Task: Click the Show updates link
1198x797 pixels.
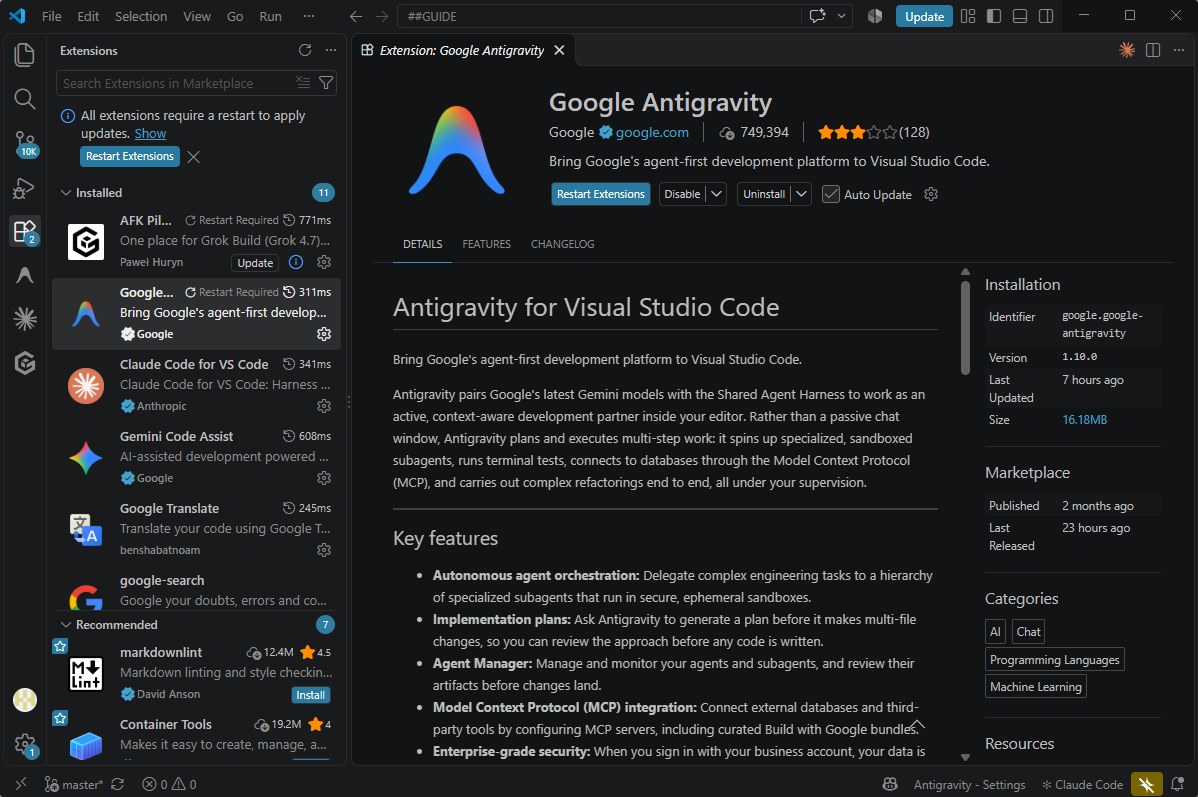Action: [150, 133]
